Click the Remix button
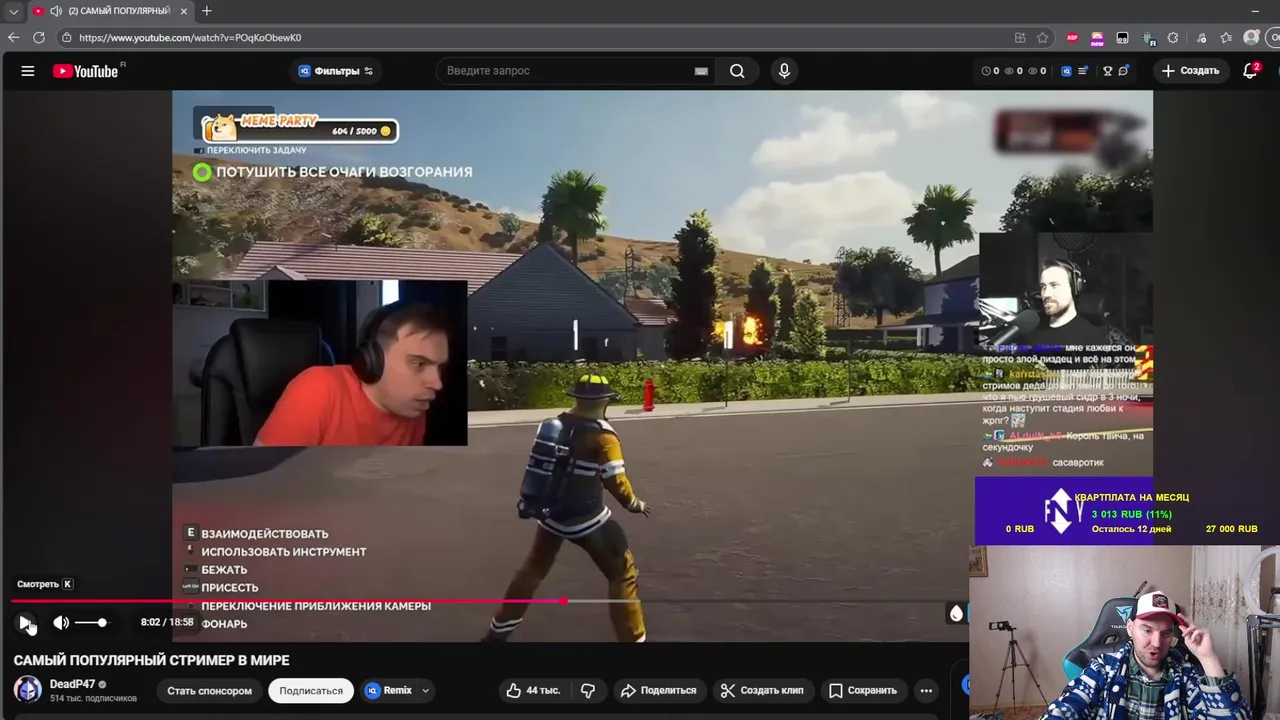This screenshot has height=720, width=1280. coord(389,690)
